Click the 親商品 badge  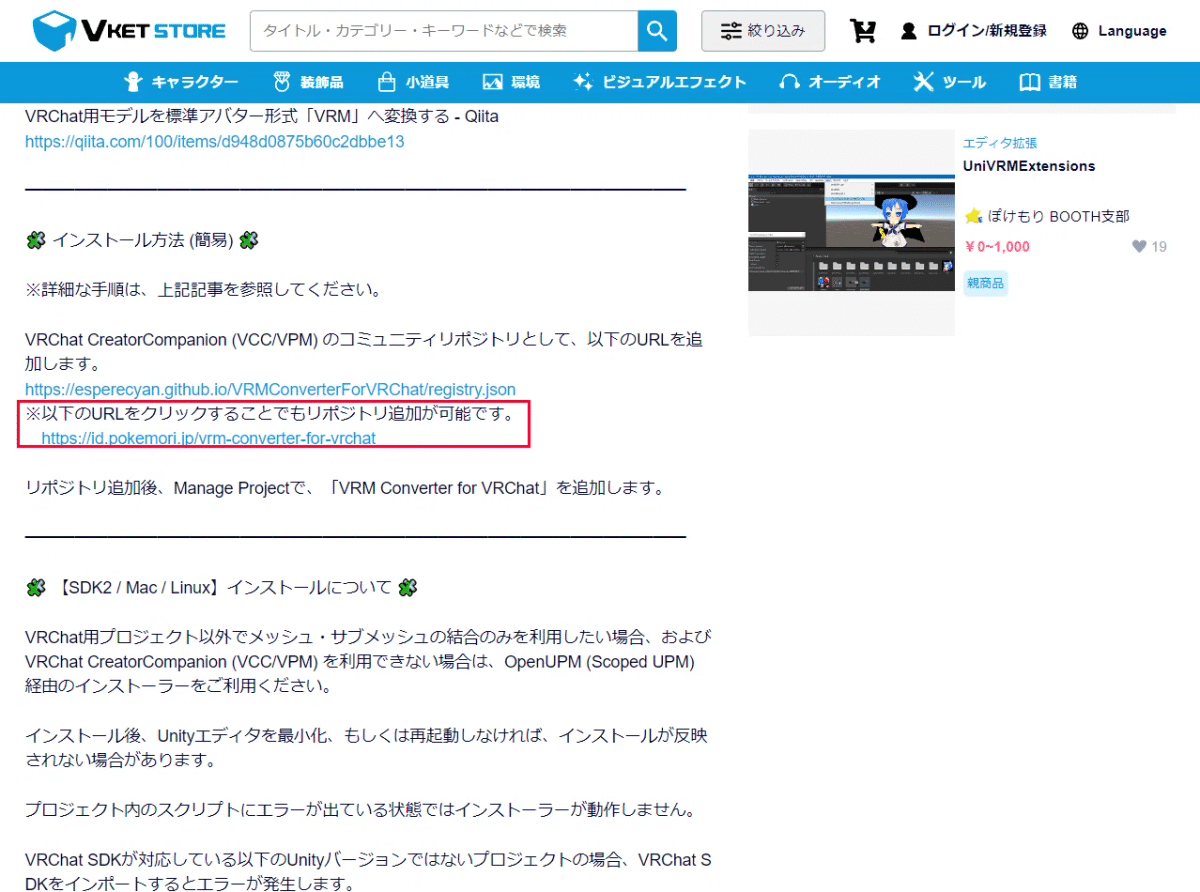coord(986,283)
